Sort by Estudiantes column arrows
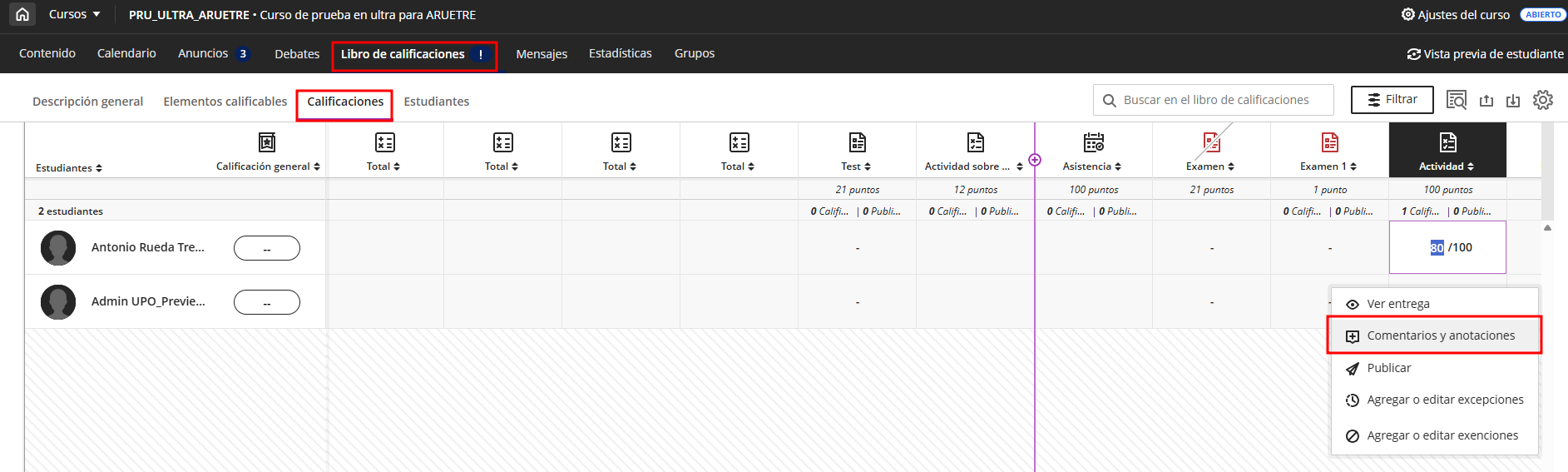Viewport: 1568px width, 472px height. tap(99, 168)
